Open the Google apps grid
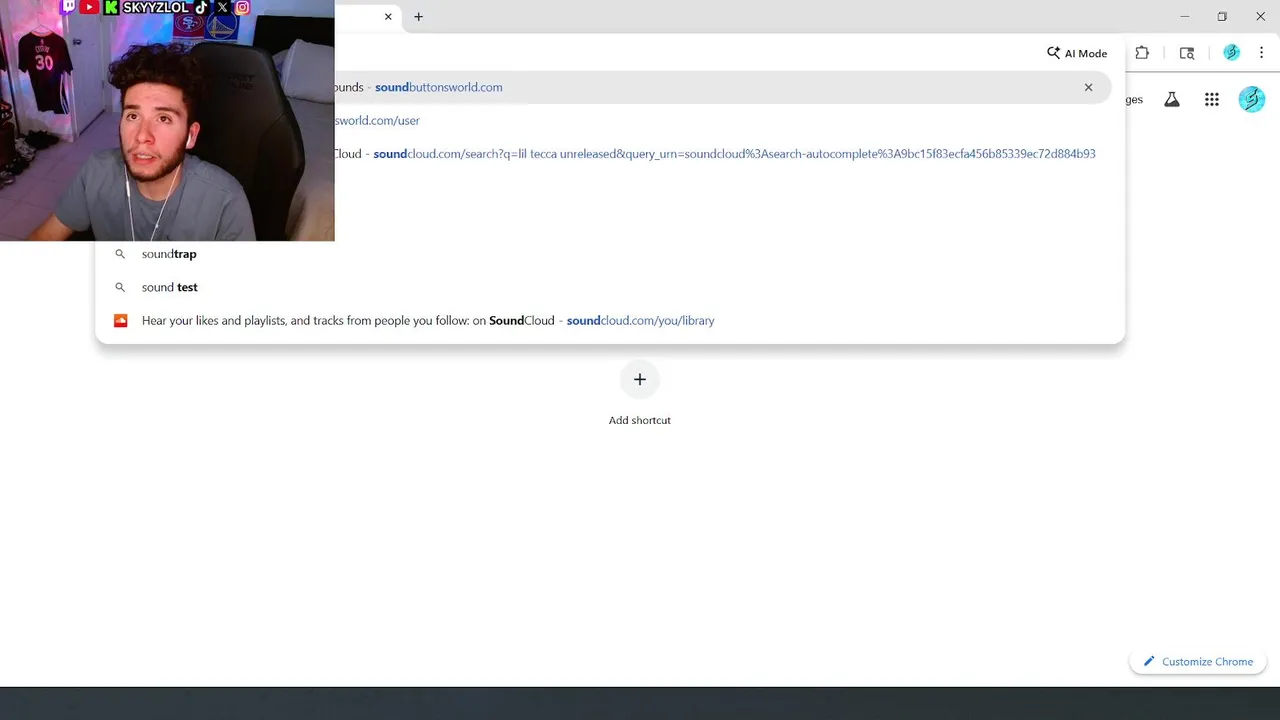The width and height of the screenshot is (1280, 720). (x=1212, y=99)
